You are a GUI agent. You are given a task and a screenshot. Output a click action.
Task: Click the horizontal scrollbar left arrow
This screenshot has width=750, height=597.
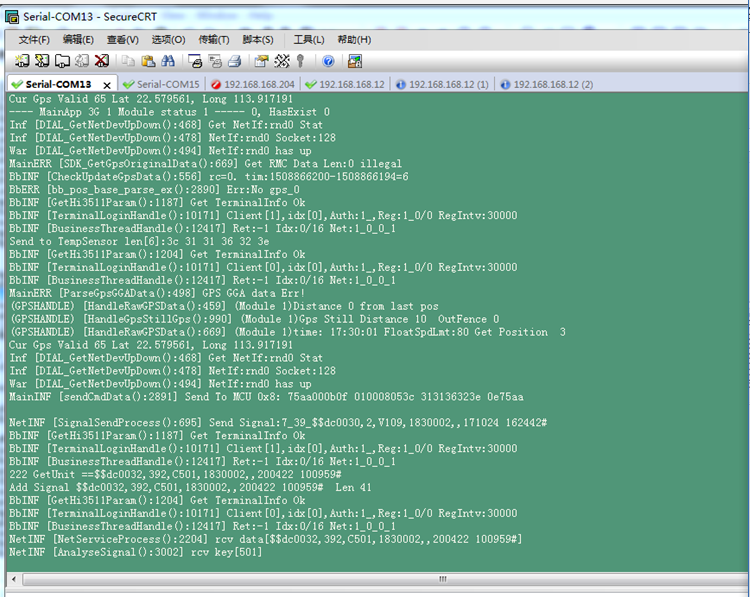coord(14,579)
